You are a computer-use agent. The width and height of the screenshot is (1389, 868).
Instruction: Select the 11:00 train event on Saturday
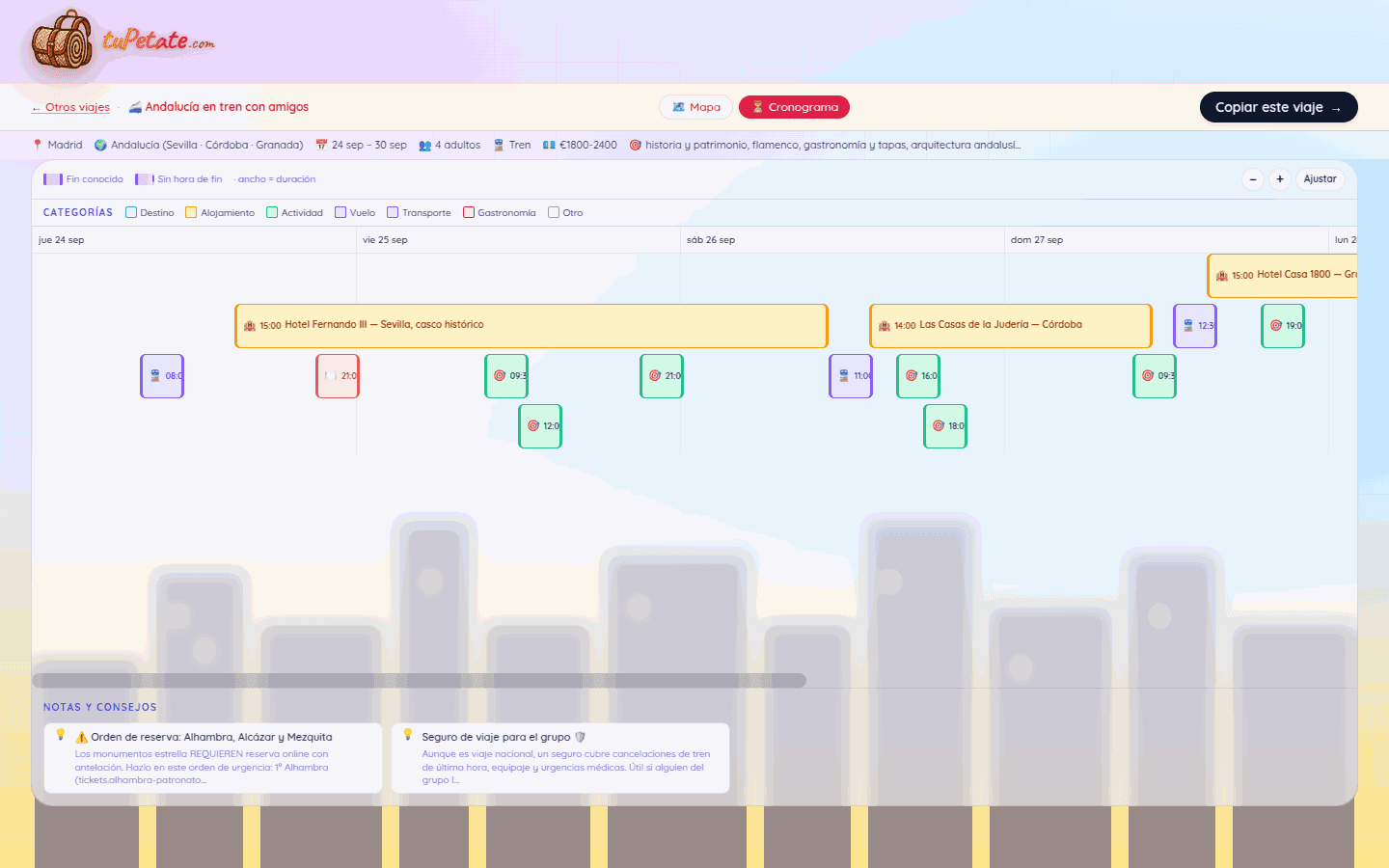pos(851,376)
